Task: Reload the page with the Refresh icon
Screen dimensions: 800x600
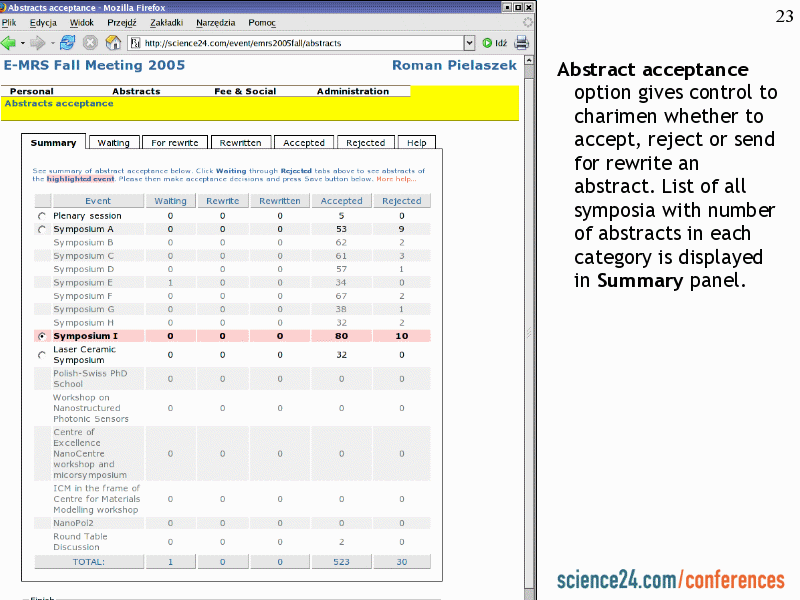Action: [x=68, y=43]
